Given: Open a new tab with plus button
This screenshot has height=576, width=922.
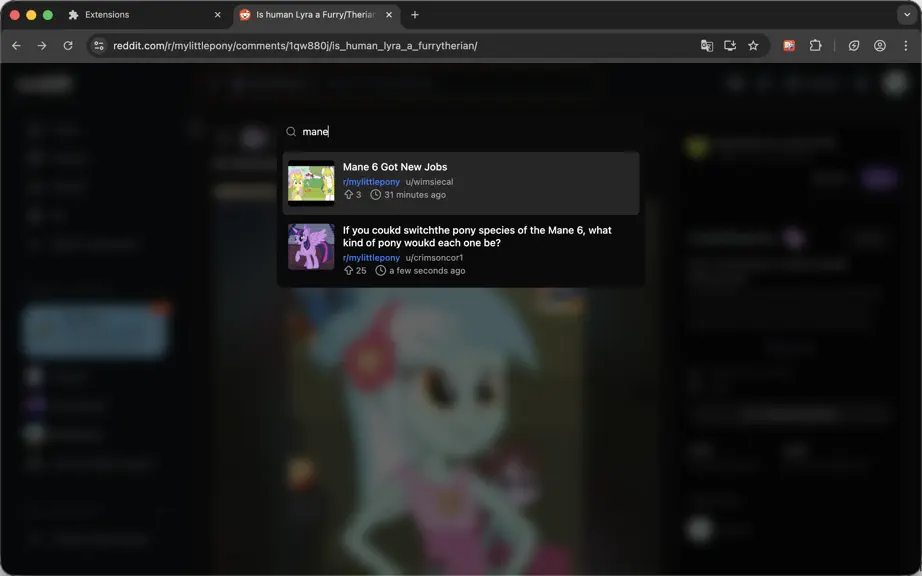Looking at the screenshot, I should point(415,15).
